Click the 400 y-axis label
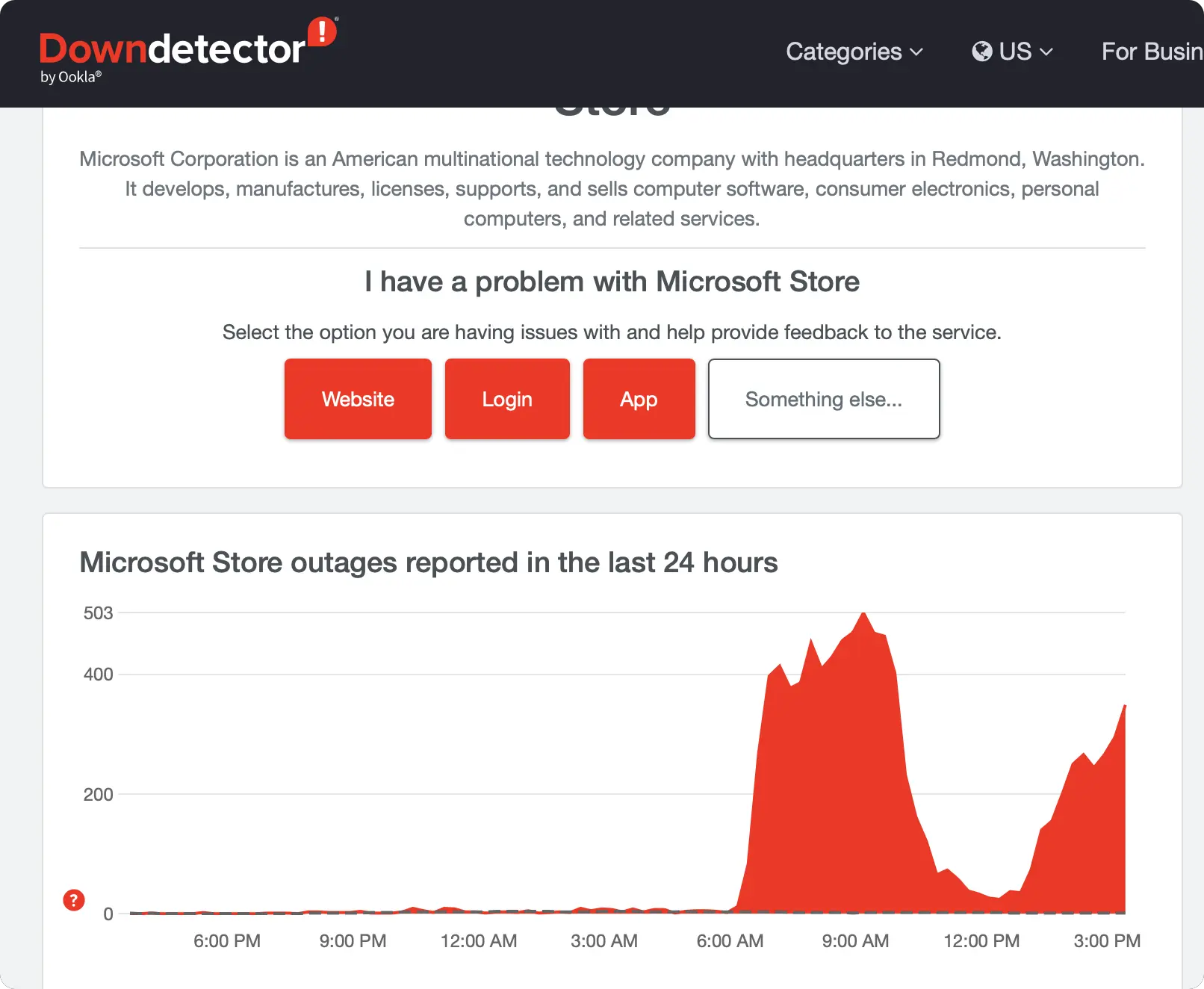 [x=98, y=675]
